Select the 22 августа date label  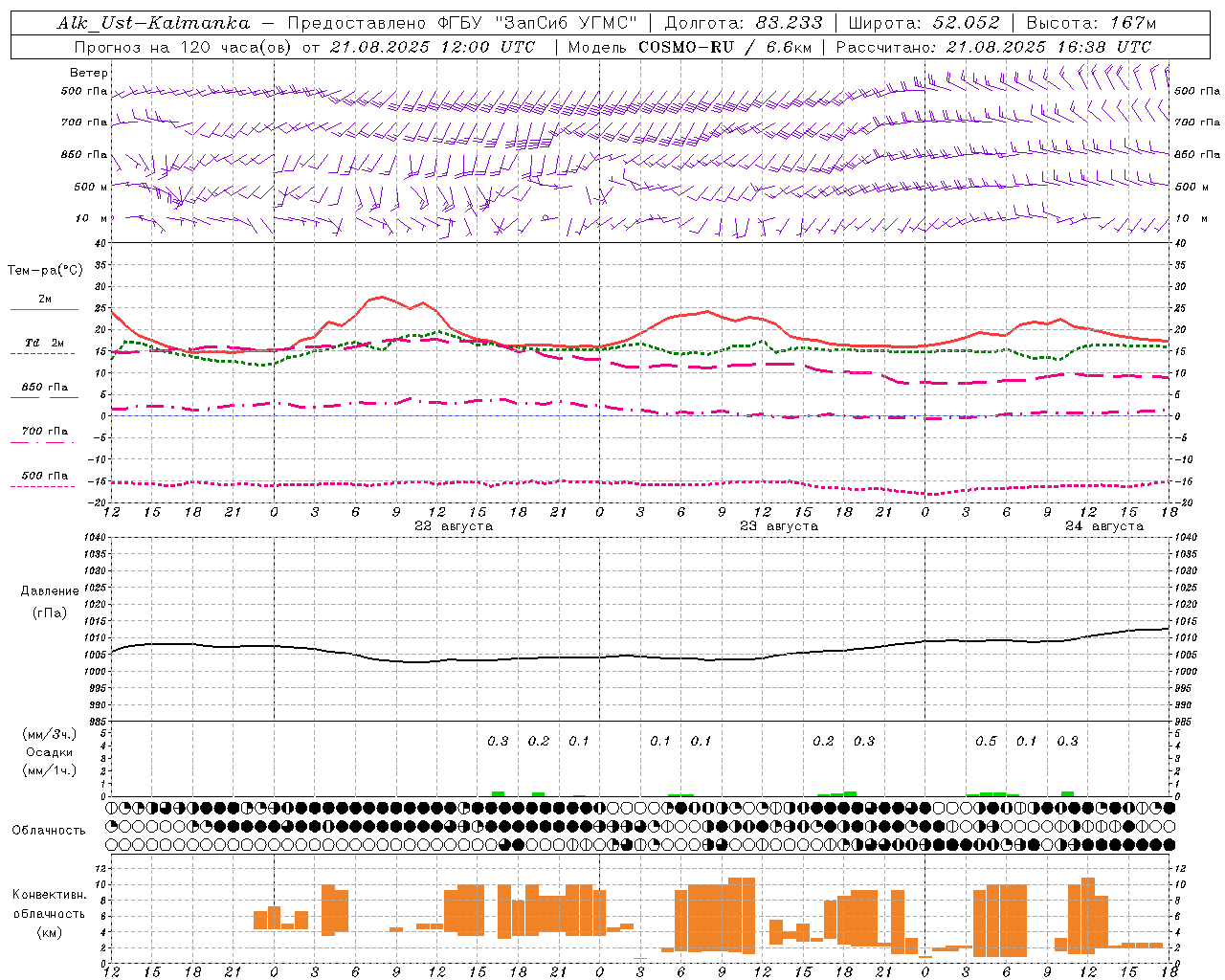pos(454,526)
